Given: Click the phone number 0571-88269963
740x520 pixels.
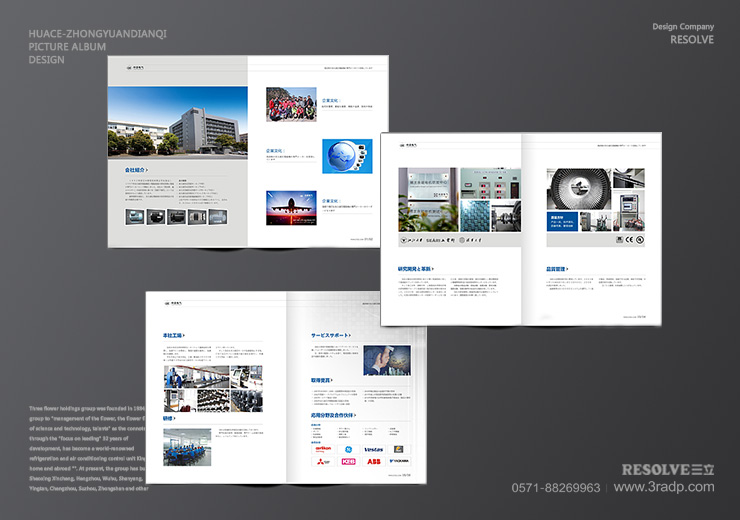Looking at the screenshot, I should 556,487.
